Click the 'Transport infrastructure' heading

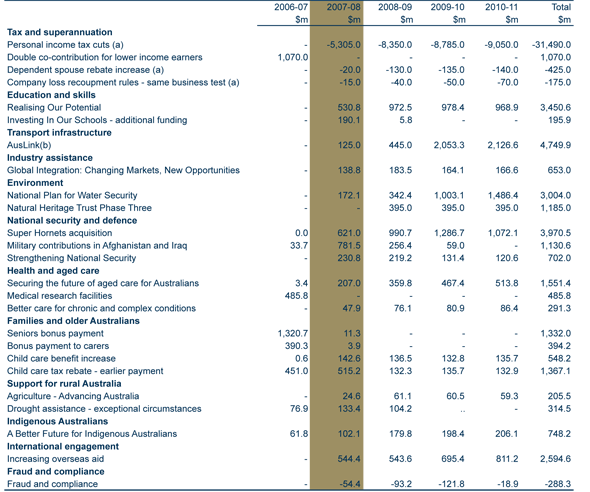(x=59, y=132)
